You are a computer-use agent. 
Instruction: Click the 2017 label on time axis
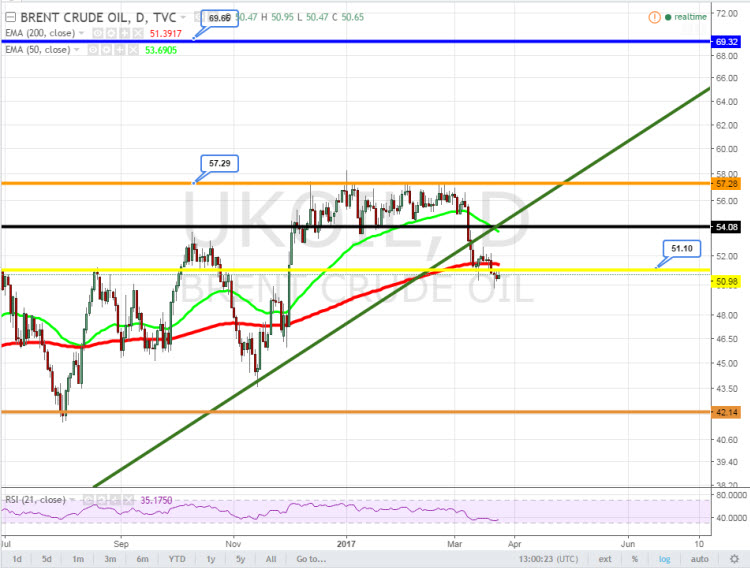coord(346,544)
